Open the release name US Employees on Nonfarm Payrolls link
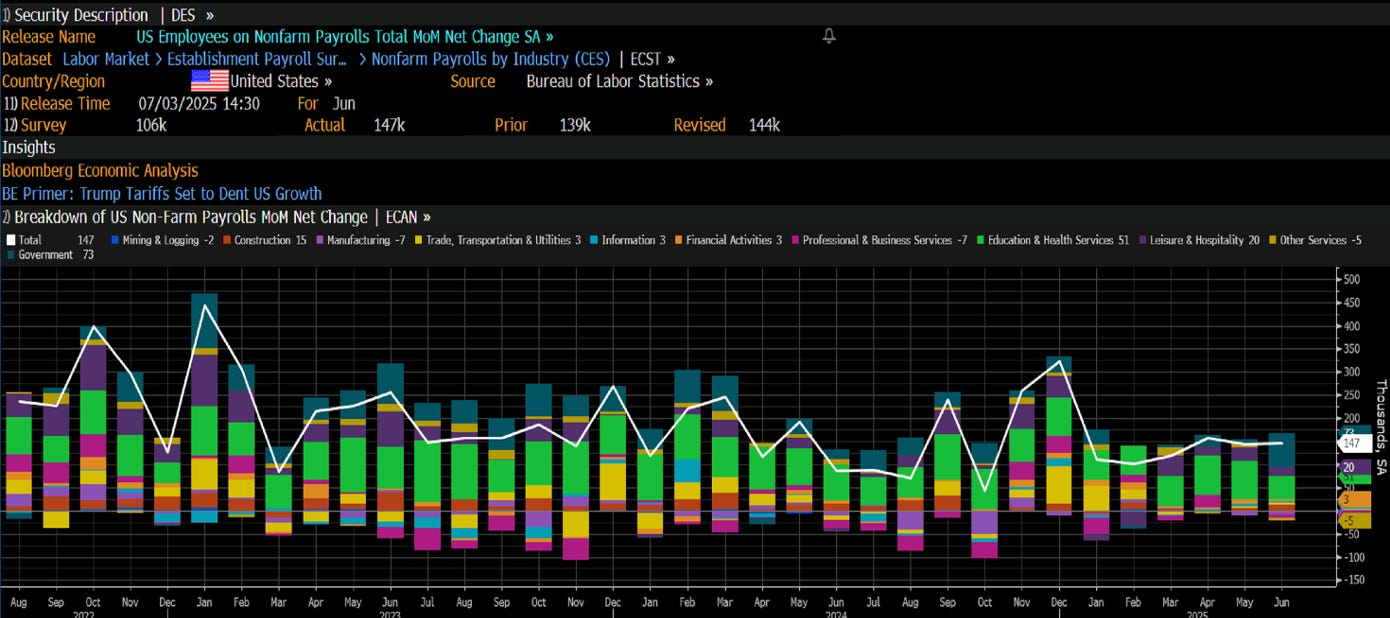 pos(345,37)
